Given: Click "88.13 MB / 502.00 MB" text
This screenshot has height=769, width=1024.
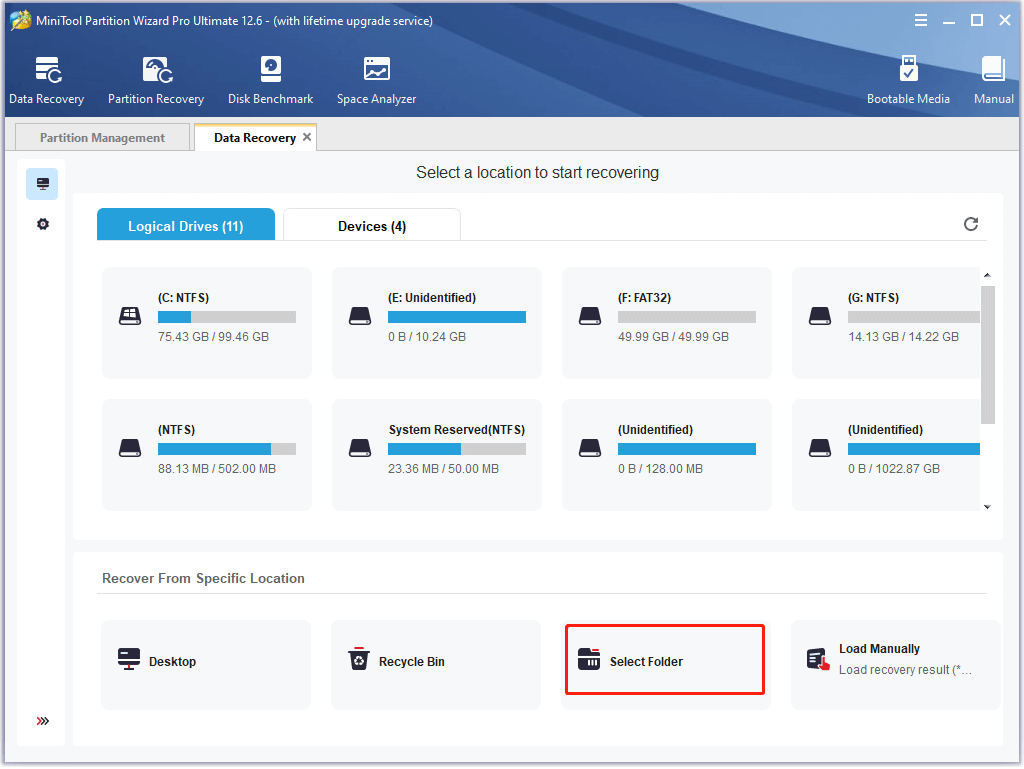Looking at the screenshot, I should coord(217,469).
